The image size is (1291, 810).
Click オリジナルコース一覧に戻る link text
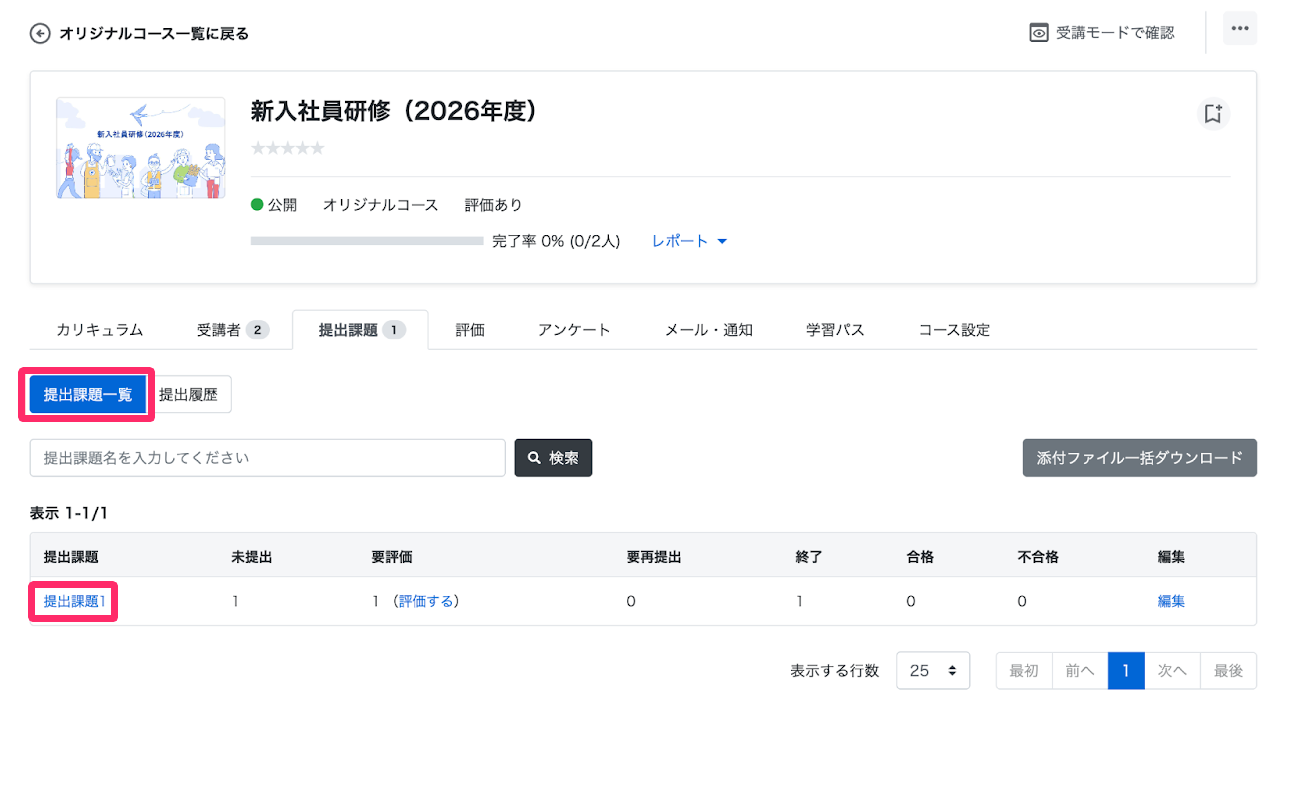pos(154,33)
